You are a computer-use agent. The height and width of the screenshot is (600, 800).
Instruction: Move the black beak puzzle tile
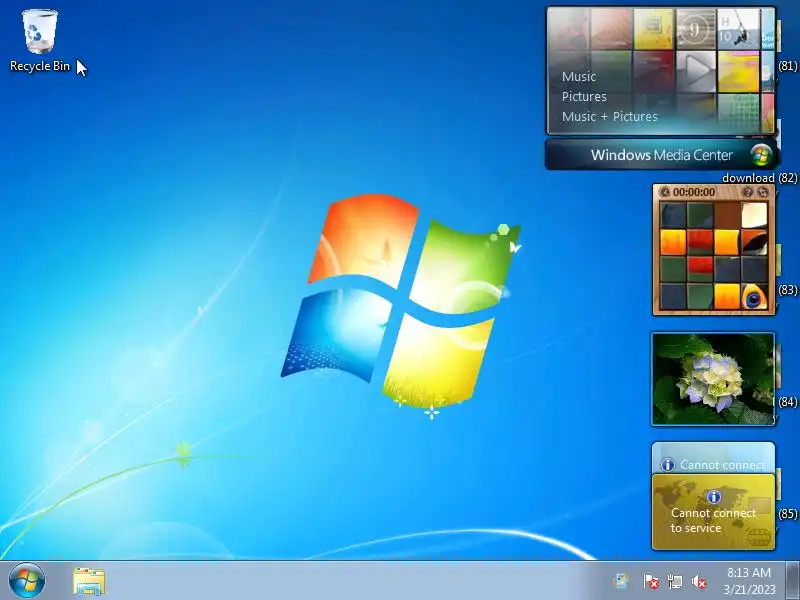(754, 242)
